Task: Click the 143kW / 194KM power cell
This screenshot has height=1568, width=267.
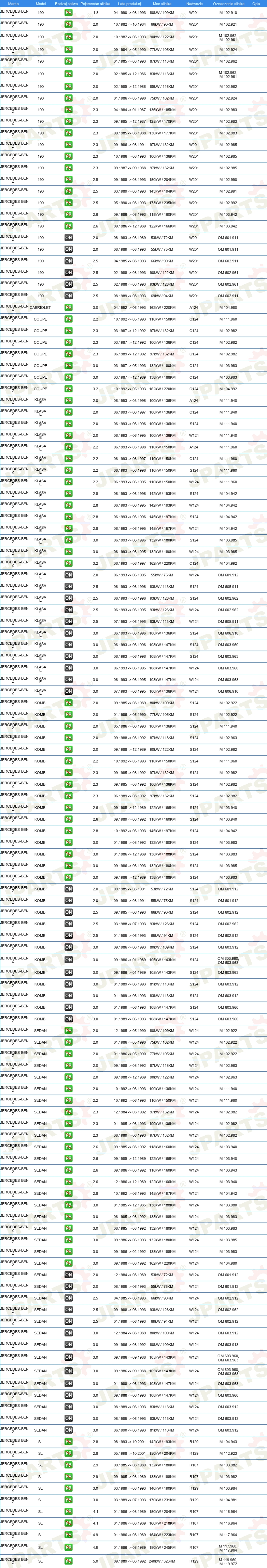Action: 162,192
